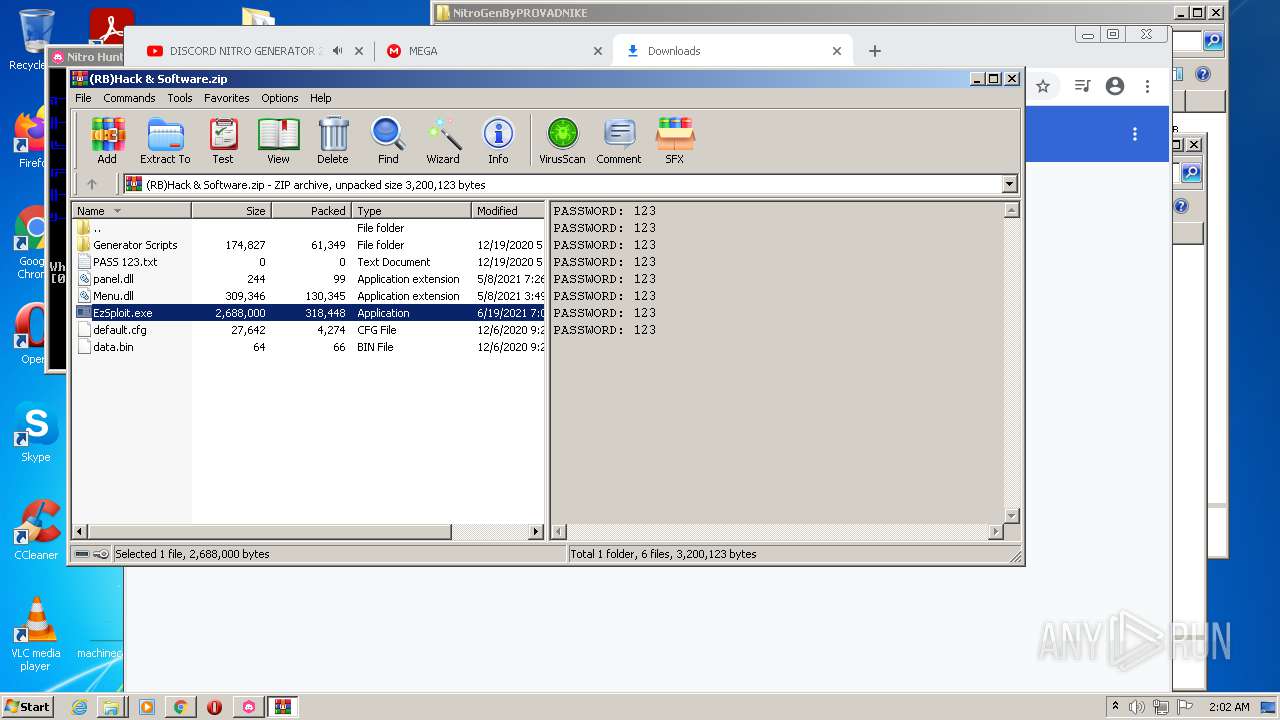1280x720 pixels.
Task: Switch to the MEGA browser tab
Action: tap(423, 51)
